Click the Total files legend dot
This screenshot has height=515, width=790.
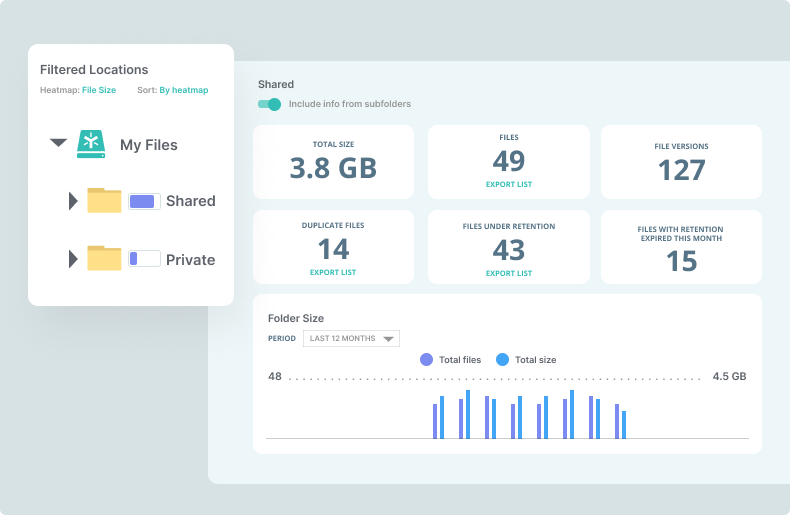427,359
